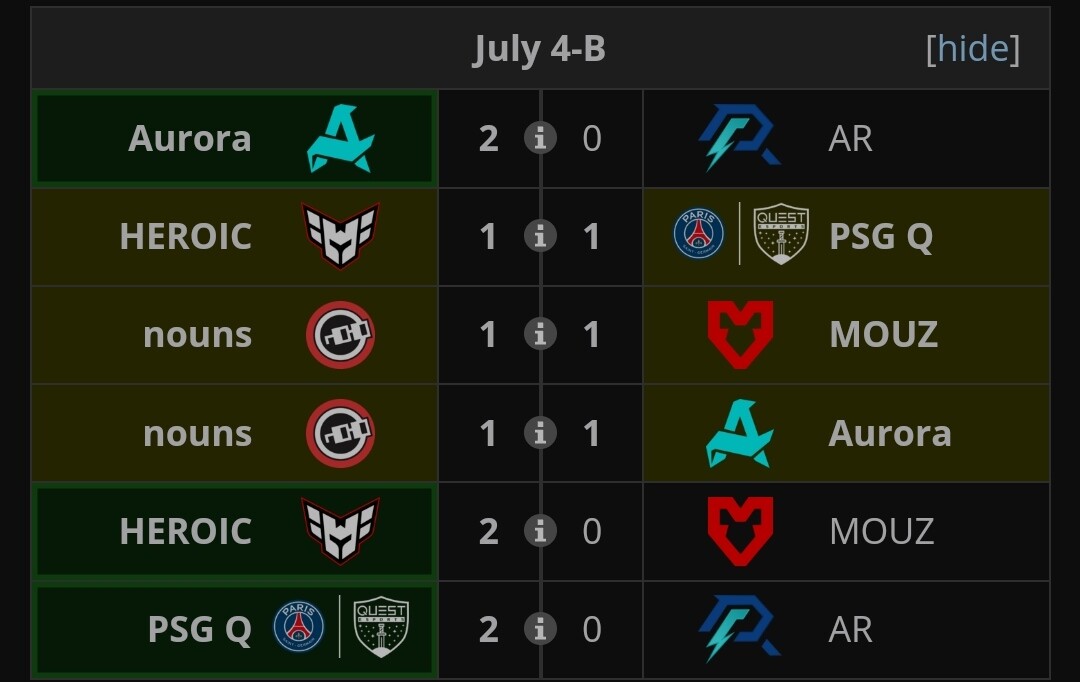Open the nouns team link facing Aurora
This screenshot has width=1080, height=682.
tap(198, 433)
